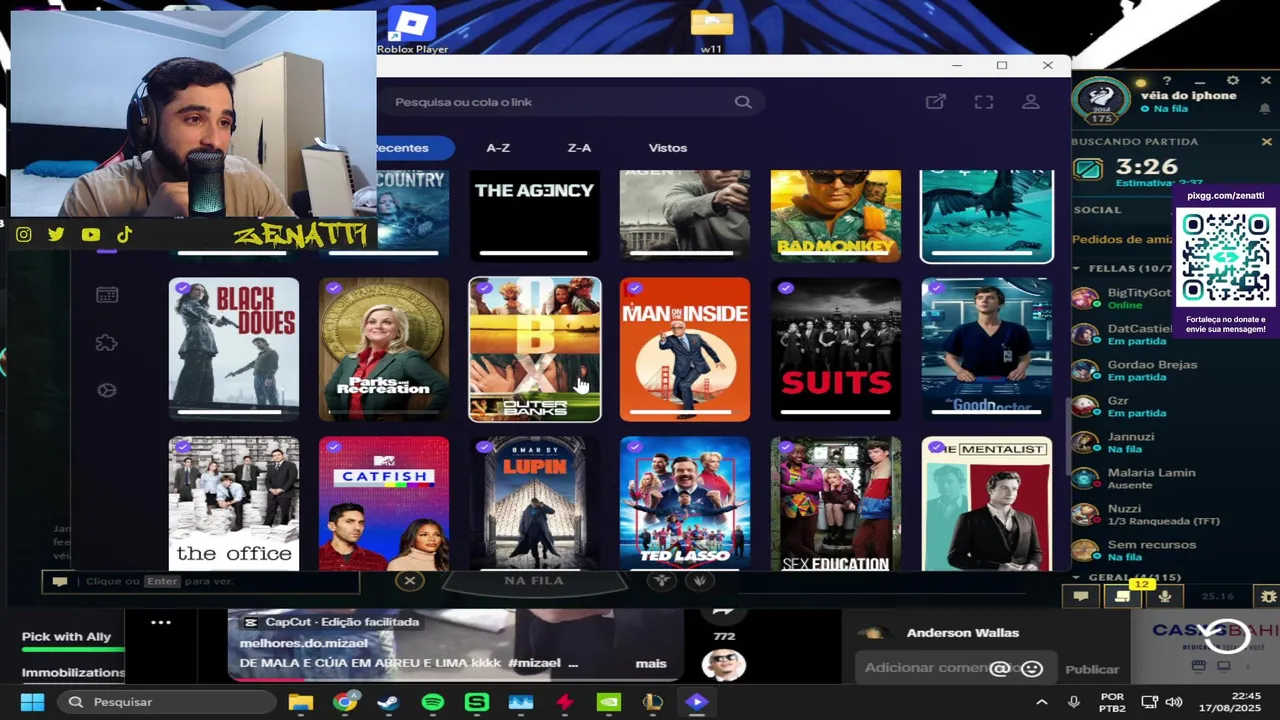The width and height of the screenshot is (1280, 720).
Task: Sort library with the A-Z tab
Action: click(498, 148)
